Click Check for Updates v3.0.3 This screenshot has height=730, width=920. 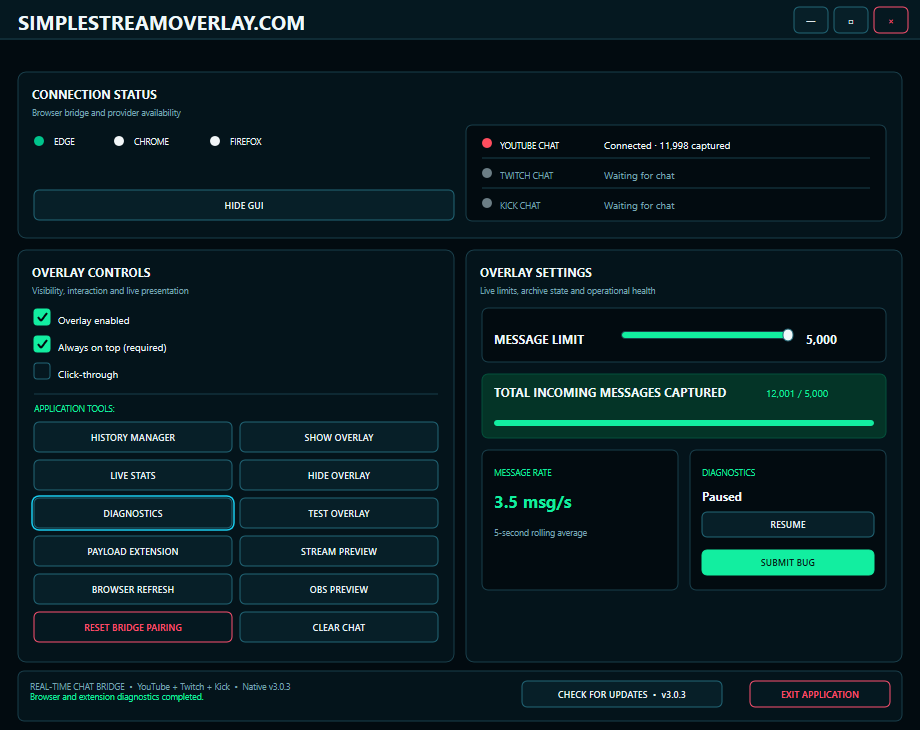pyautogui.click(x=621, y=694)
